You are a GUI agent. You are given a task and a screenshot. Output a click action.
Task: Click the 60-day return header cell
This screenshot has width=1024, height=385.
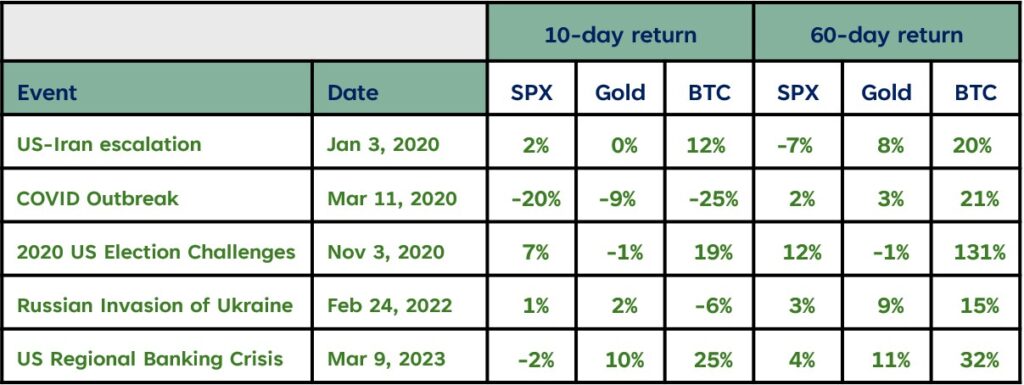886,32
